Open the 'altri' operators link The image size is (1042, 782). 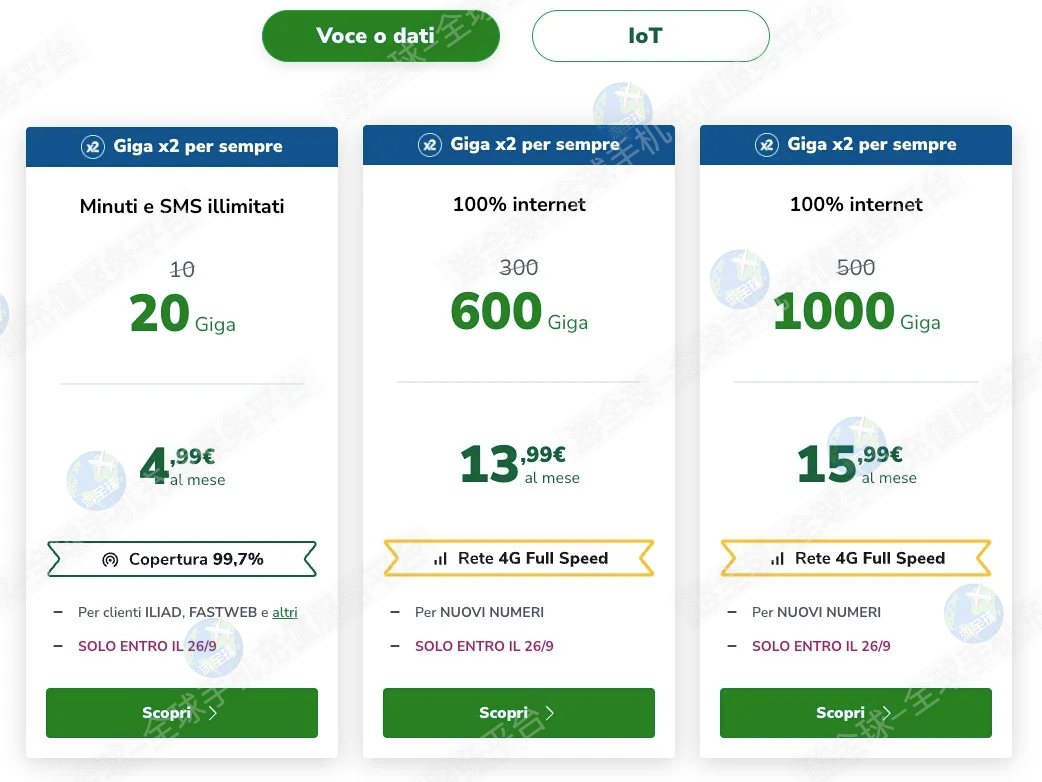coord(285,612)
